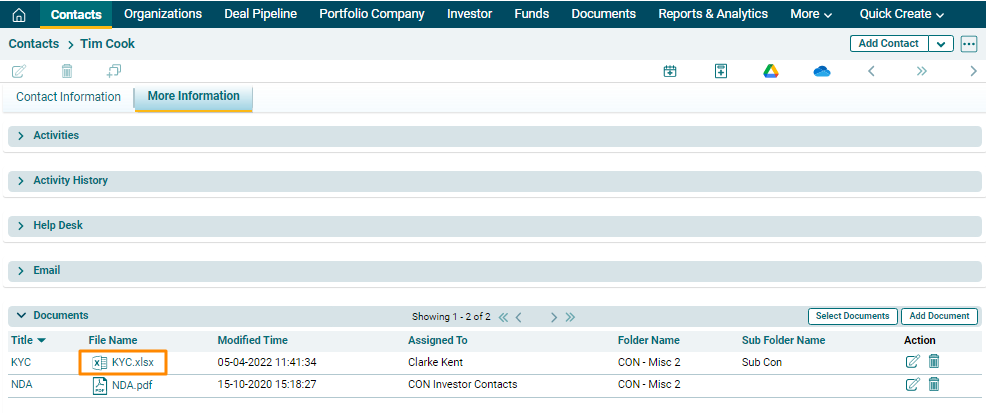
Task: Open the Quick Create dropdown
Action: [901, 14]
